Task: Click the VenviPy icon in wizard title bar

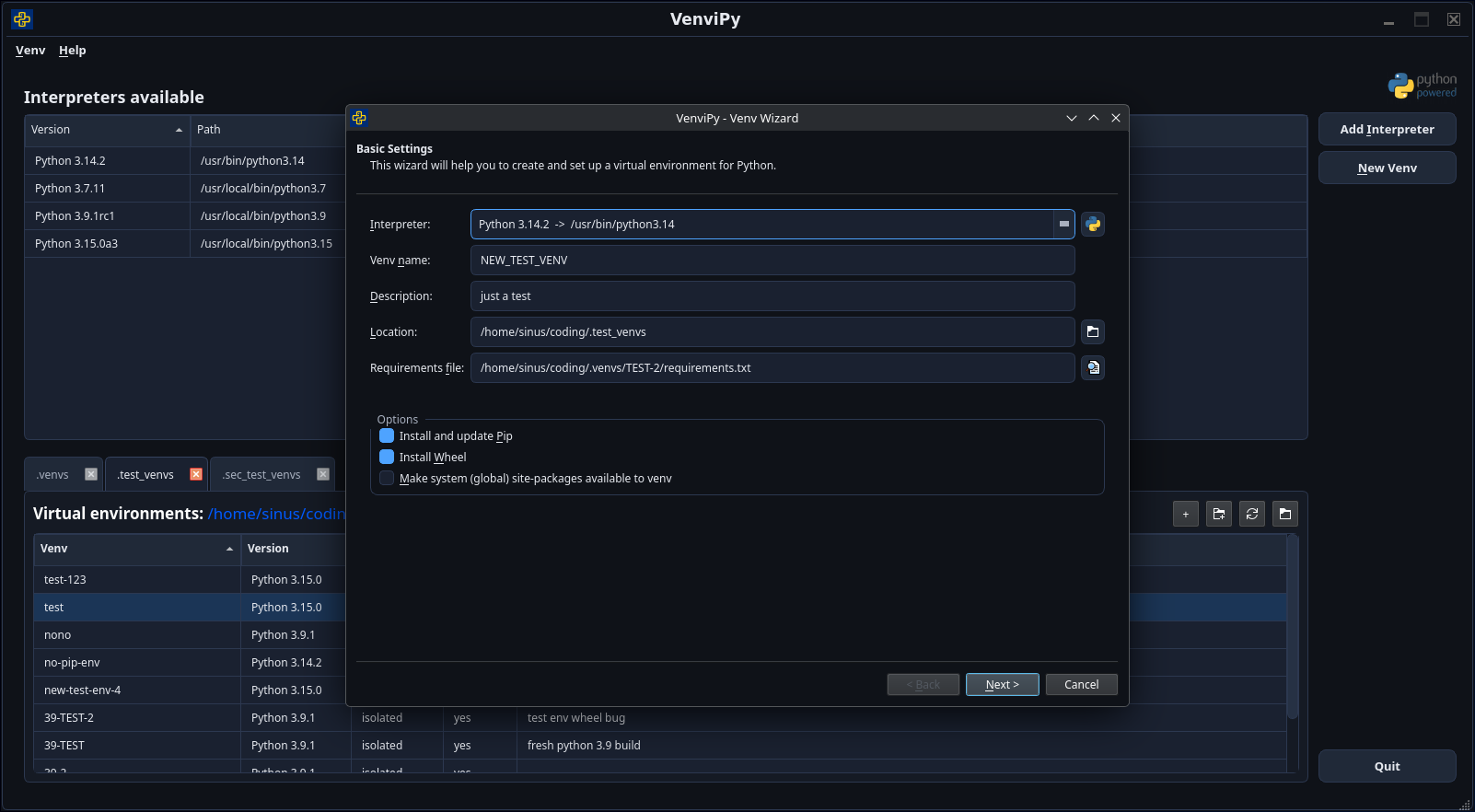Action: pyautogui.click(x=359, y=118)
